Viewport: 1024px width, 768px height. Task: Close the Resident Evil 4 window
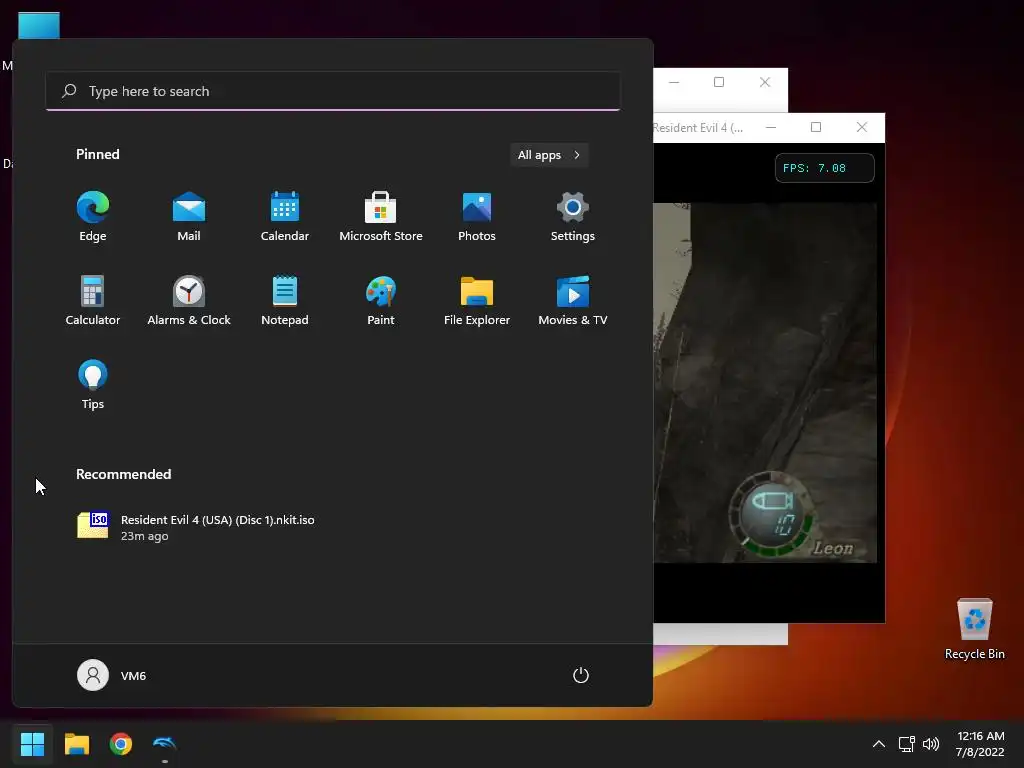point(862,127)
